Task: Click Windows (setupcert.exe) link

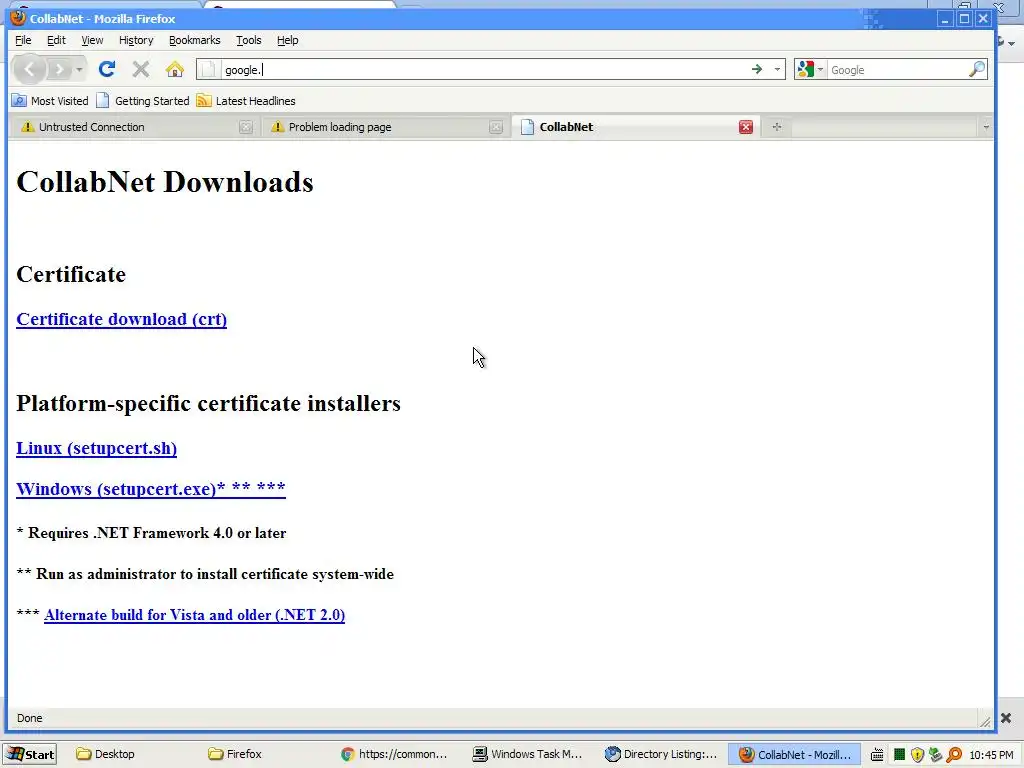Action: click(151, 489)
